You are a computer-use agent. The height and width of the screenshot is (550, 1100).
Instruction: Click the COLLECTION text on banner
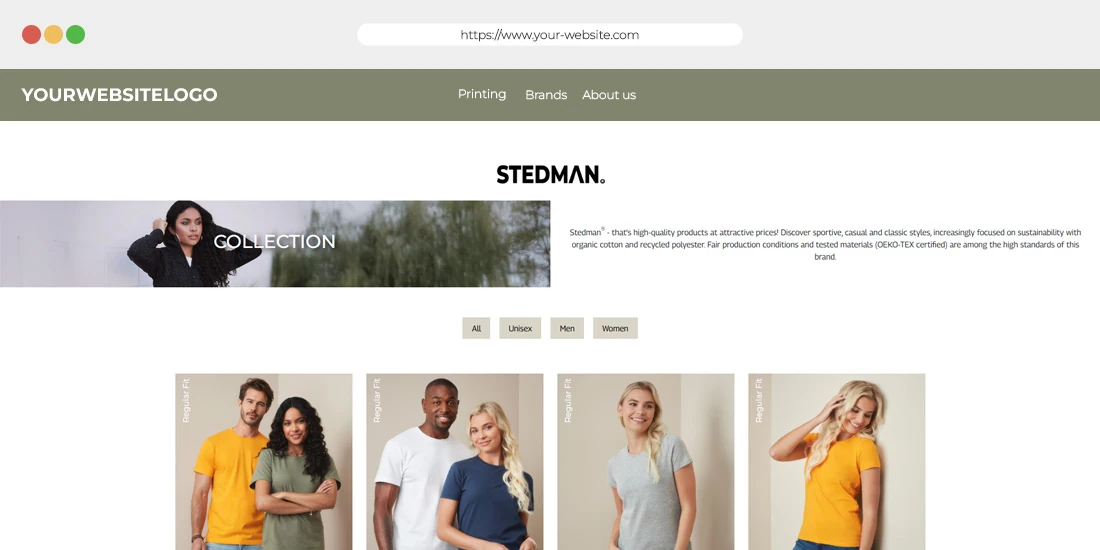click(x=274, y=242)
